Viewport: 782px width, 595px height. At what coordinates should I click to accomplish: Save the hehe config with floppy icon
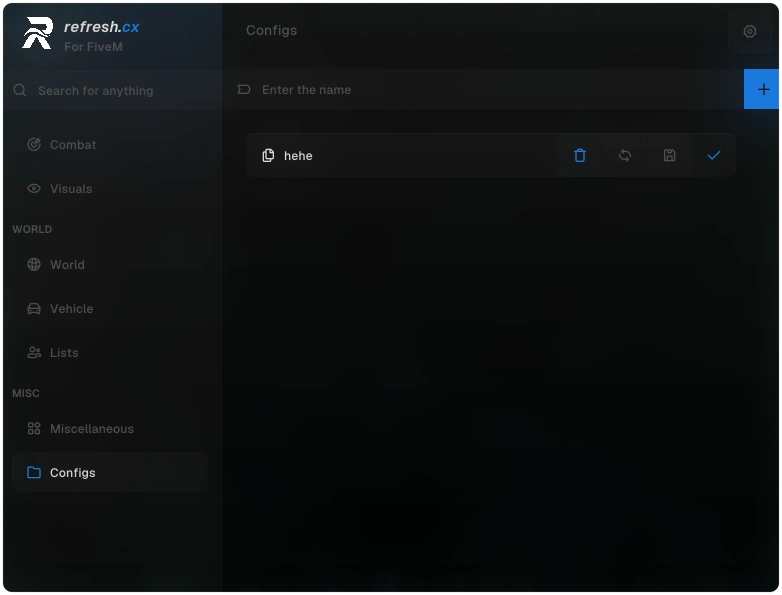(x=669, y=156)
